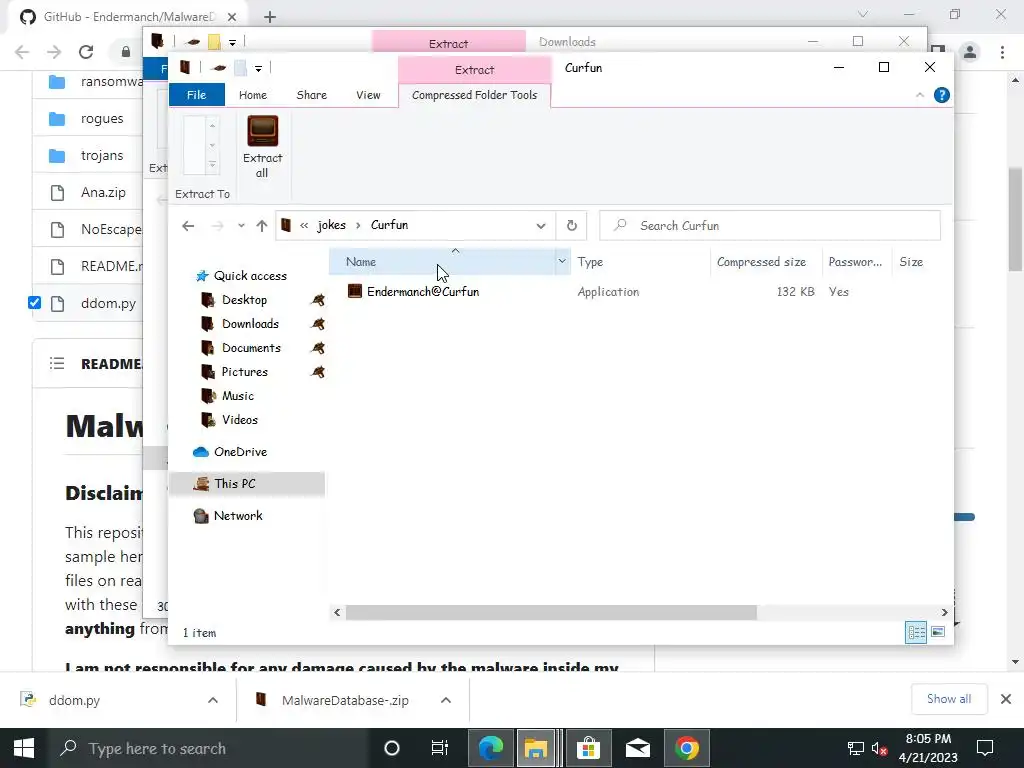Open new Chrome tab with plus
The width and height of the screenshot is (1024, 768).
[x=270, y=17]
